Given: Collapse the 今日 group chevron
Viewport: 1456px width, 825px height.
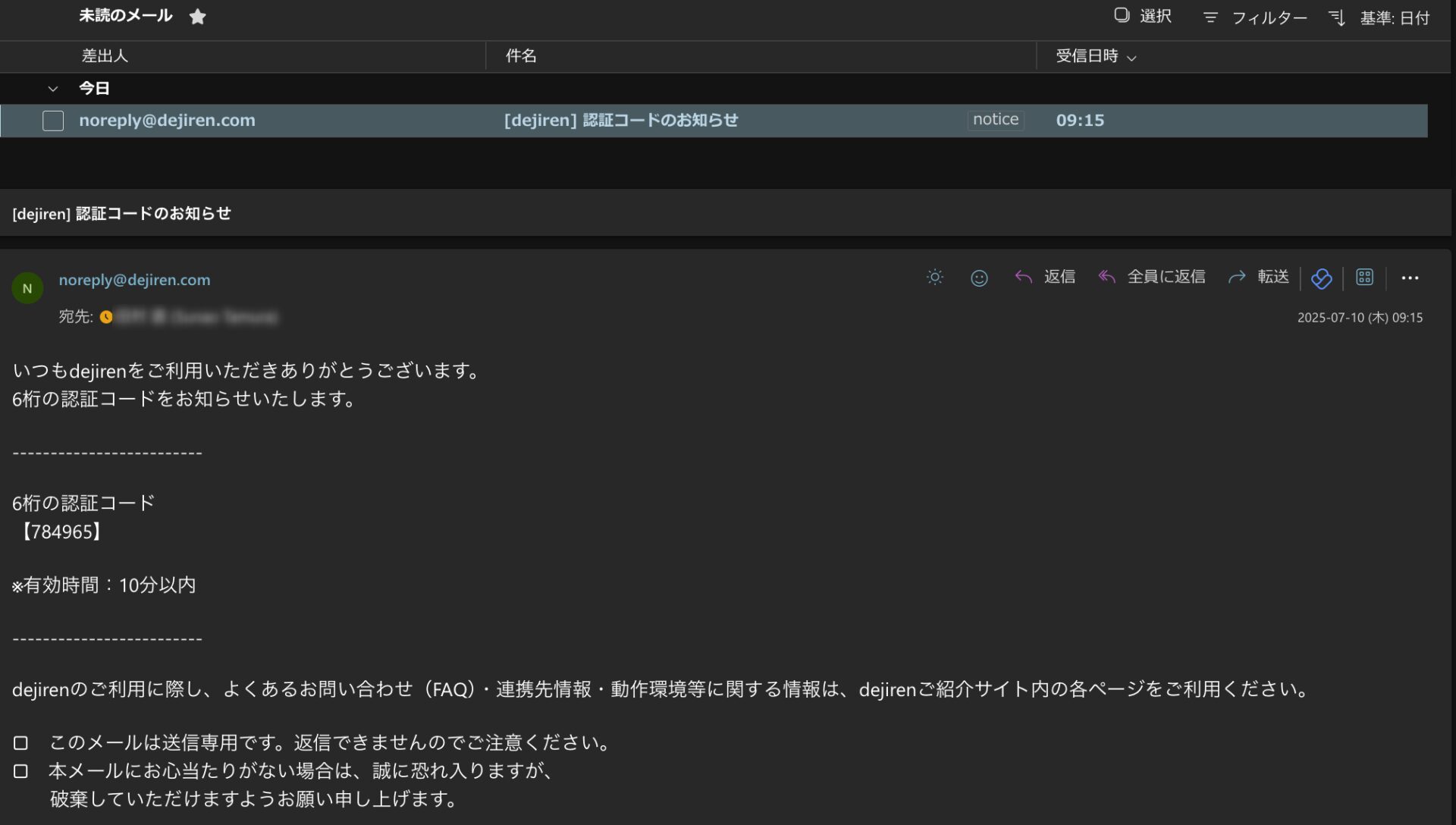Looking at the screenshot, I should point(52,89).
